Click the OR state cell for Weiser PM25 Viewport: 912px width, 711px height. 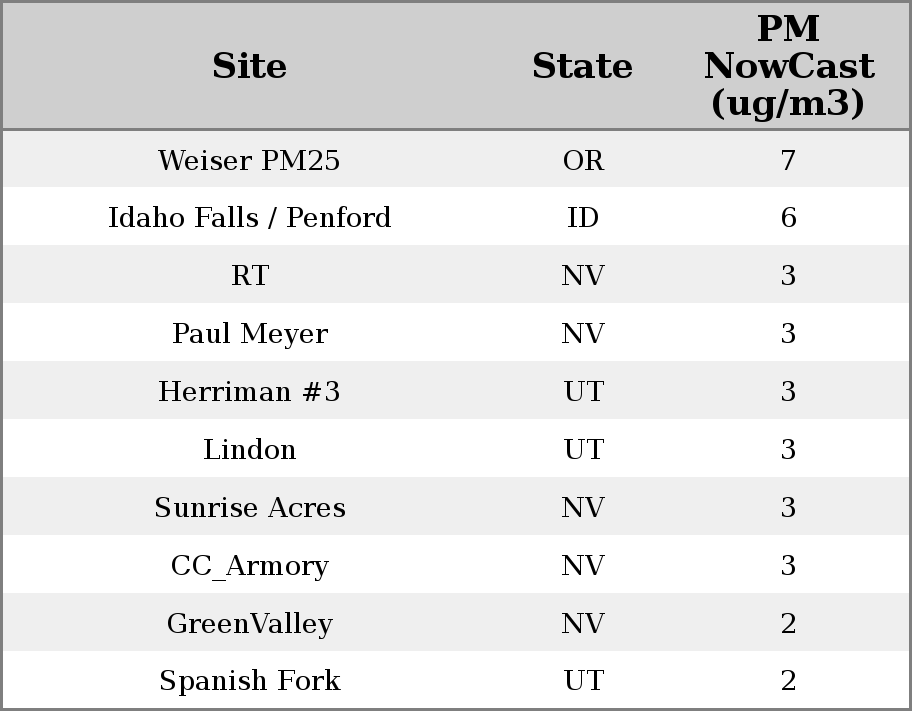pyautogui.click(x=583, y=160)
